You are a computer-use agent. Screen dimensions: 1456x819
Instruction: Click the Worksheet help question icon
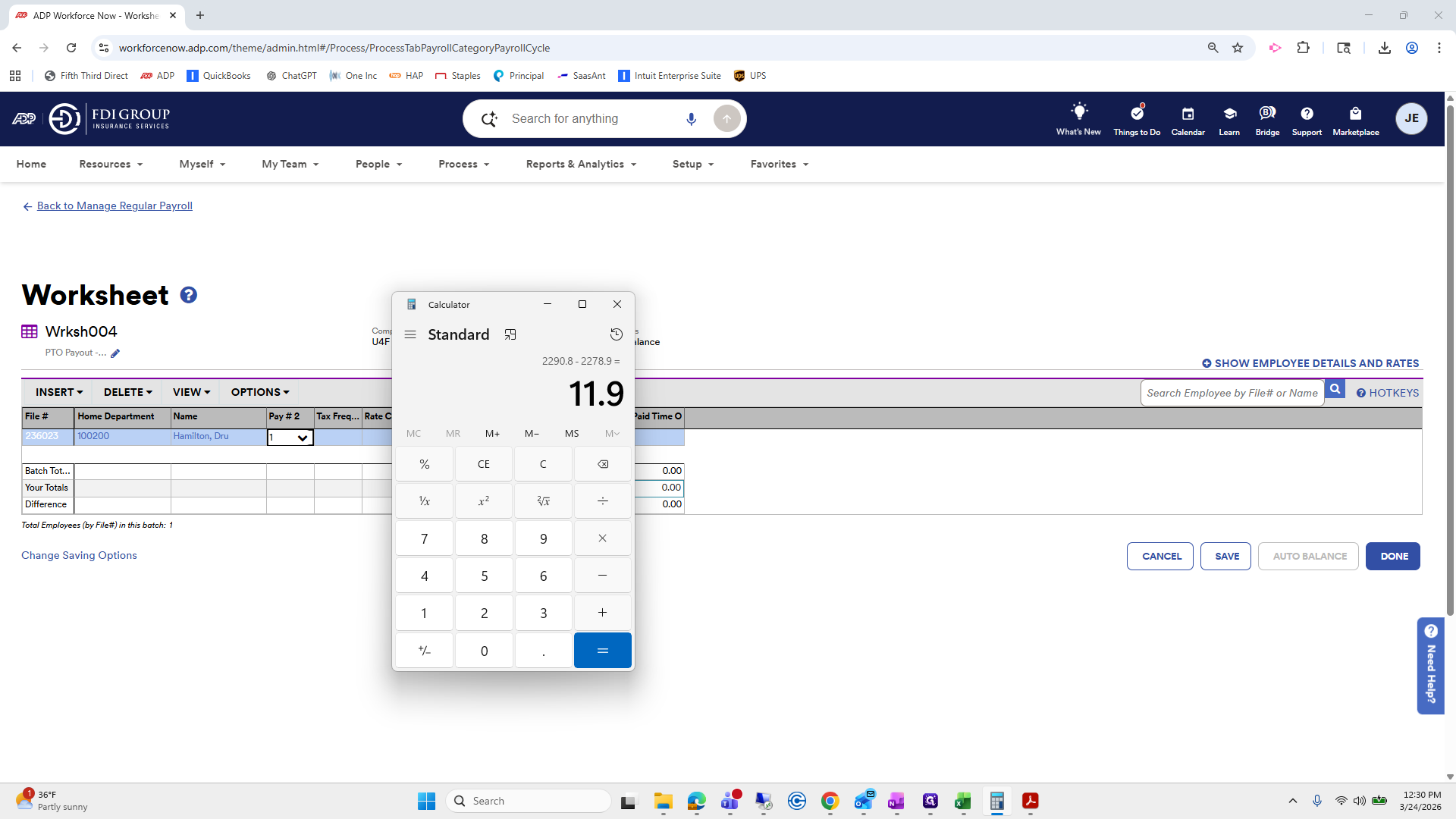coord(188,295)
